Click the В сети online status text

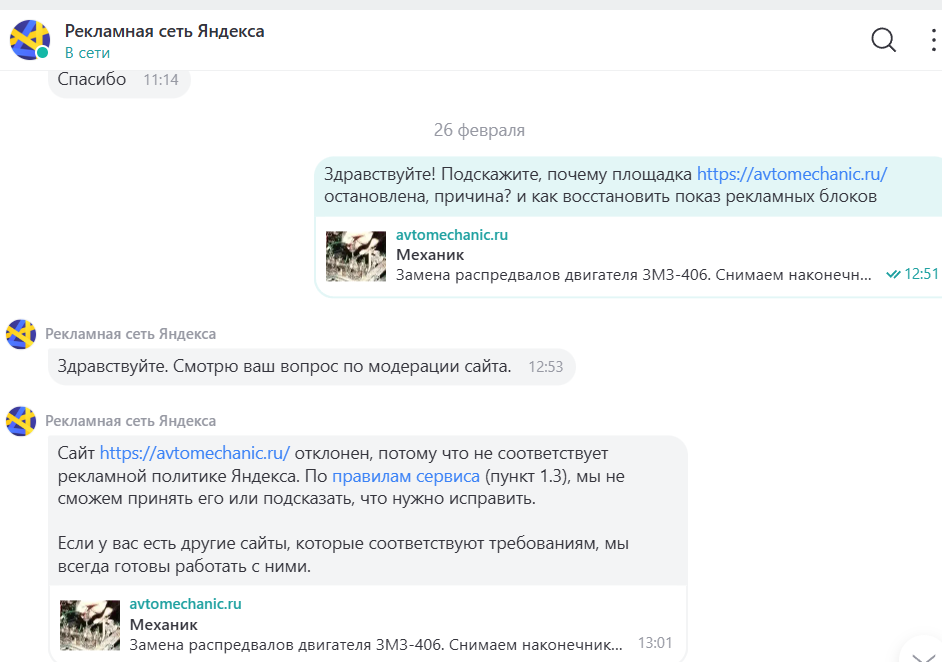point(87,53)
